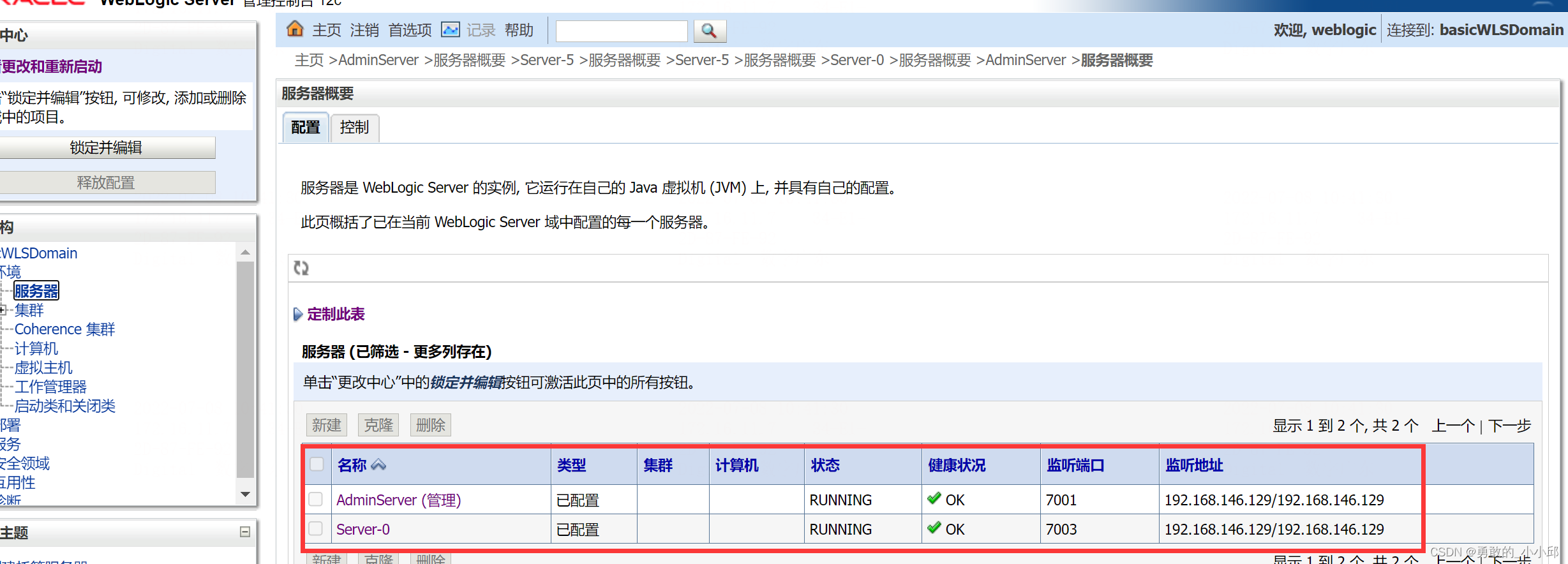Select 计算机 in domain tree
Viewport: 1568px width, 564px height.
(36, 348)
